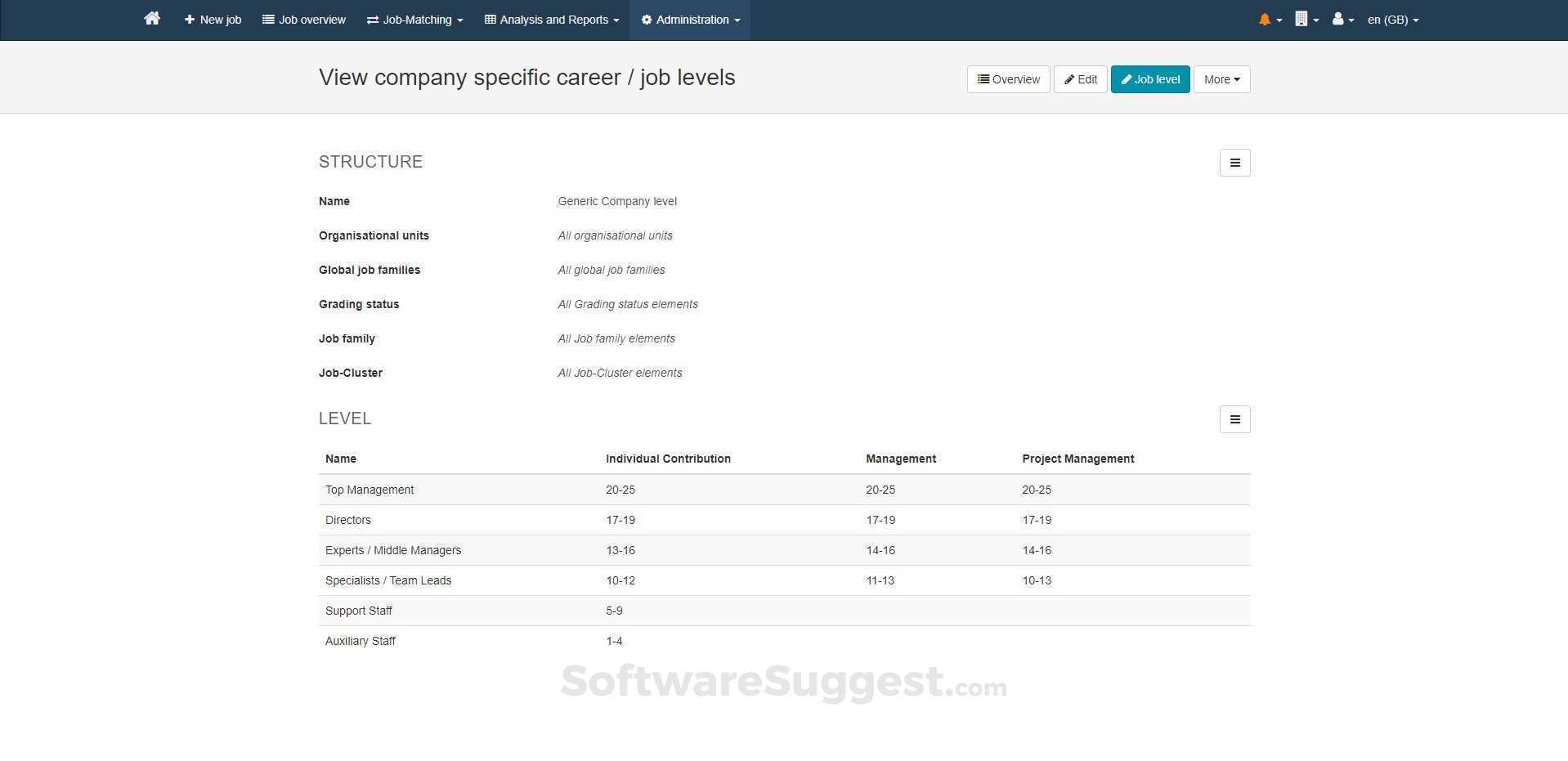1568x761 pixels.
Task: Open the Structure section hamburger menu
Action: (1234, 162)
